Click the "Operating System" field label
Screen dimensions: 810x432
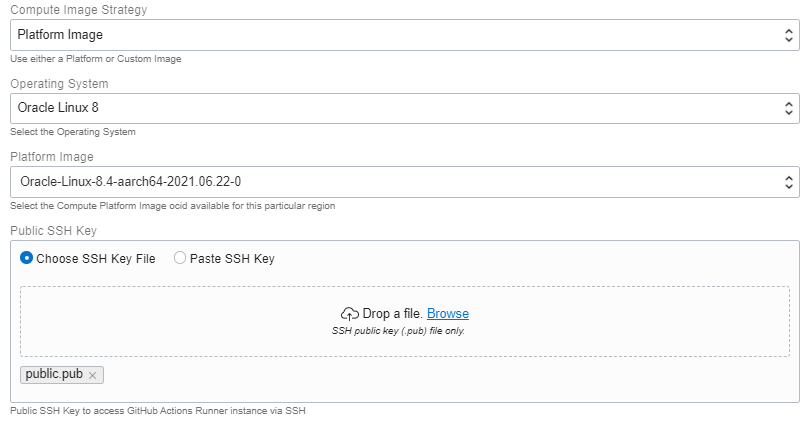[59, 84]
